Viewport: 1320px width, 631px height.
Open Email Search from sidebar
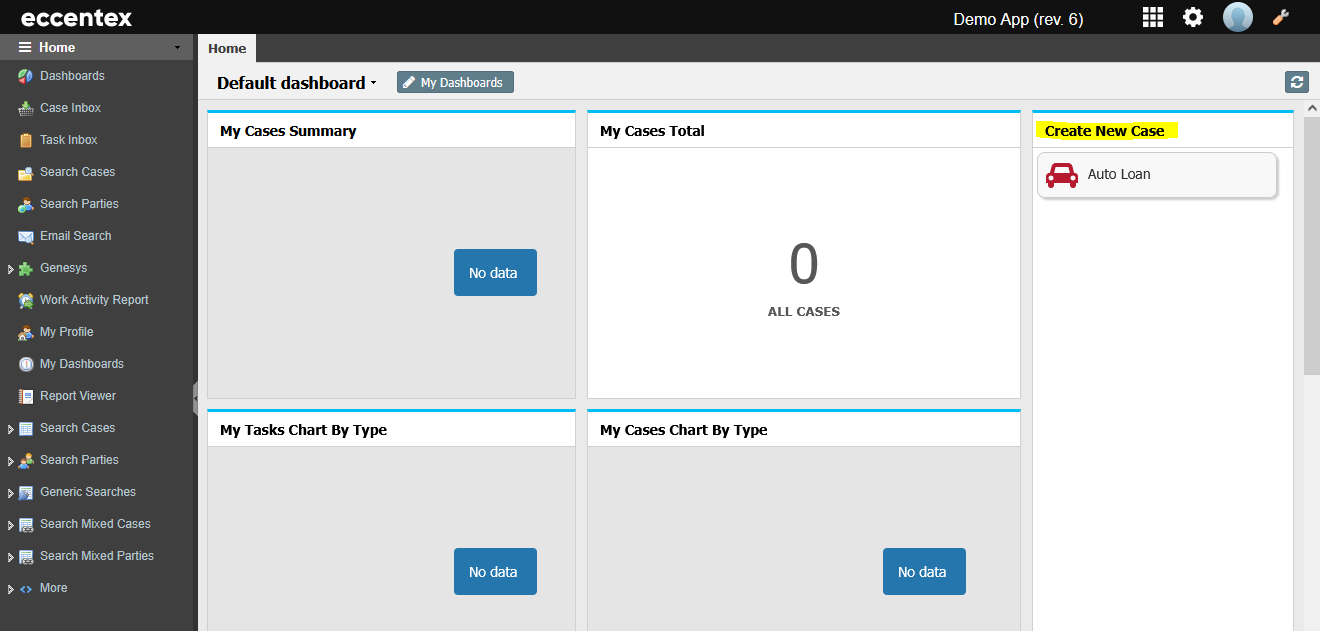click(75, 236)
